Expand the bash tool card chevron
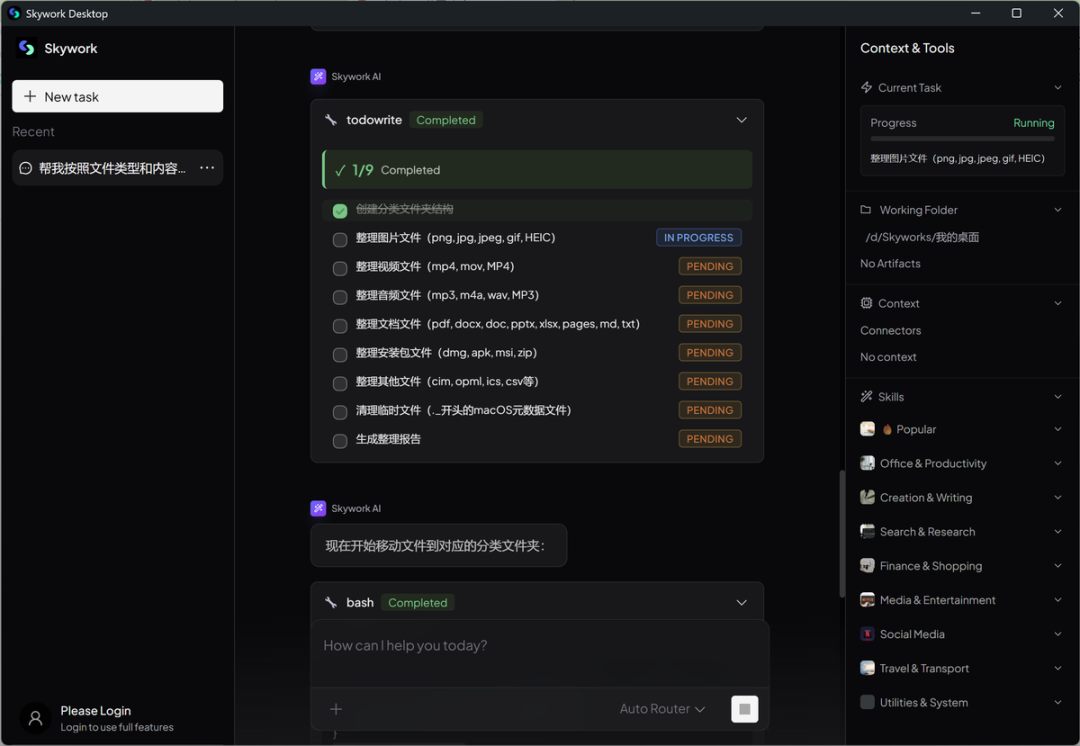The image size is (1080, 746). point(741,603)
